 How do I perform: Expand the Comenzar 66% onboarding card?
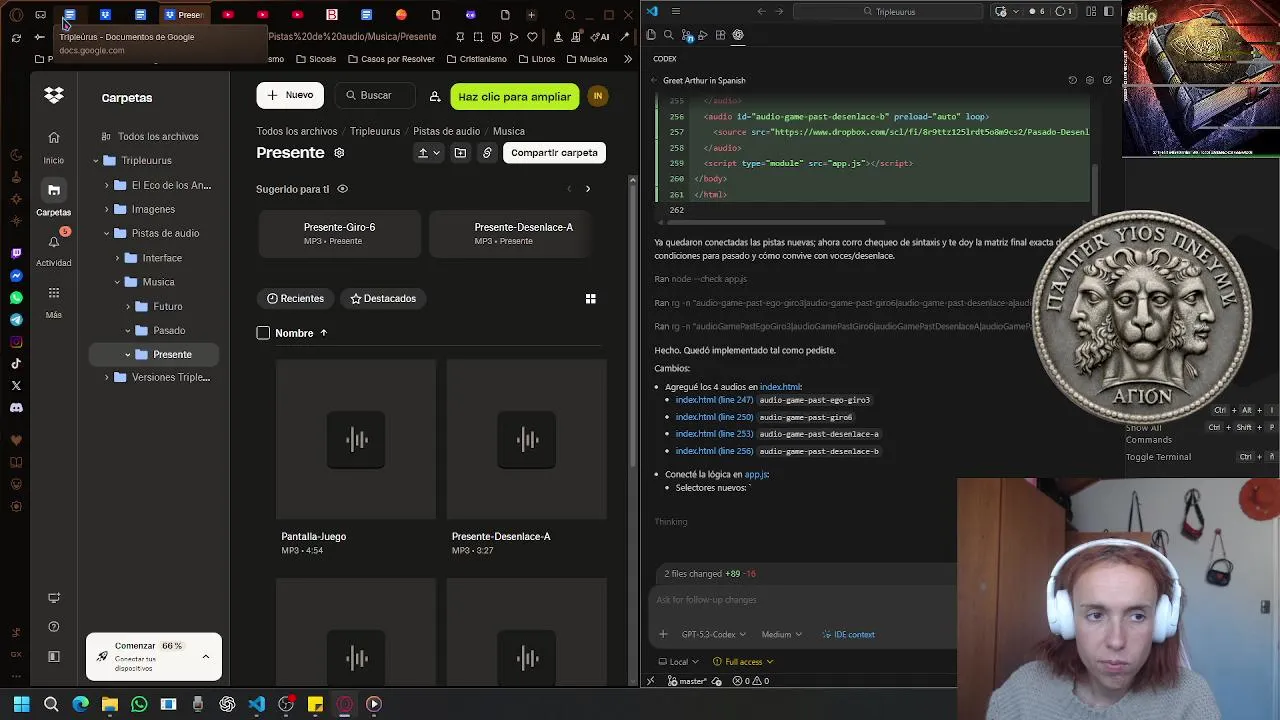coord(206,656)
